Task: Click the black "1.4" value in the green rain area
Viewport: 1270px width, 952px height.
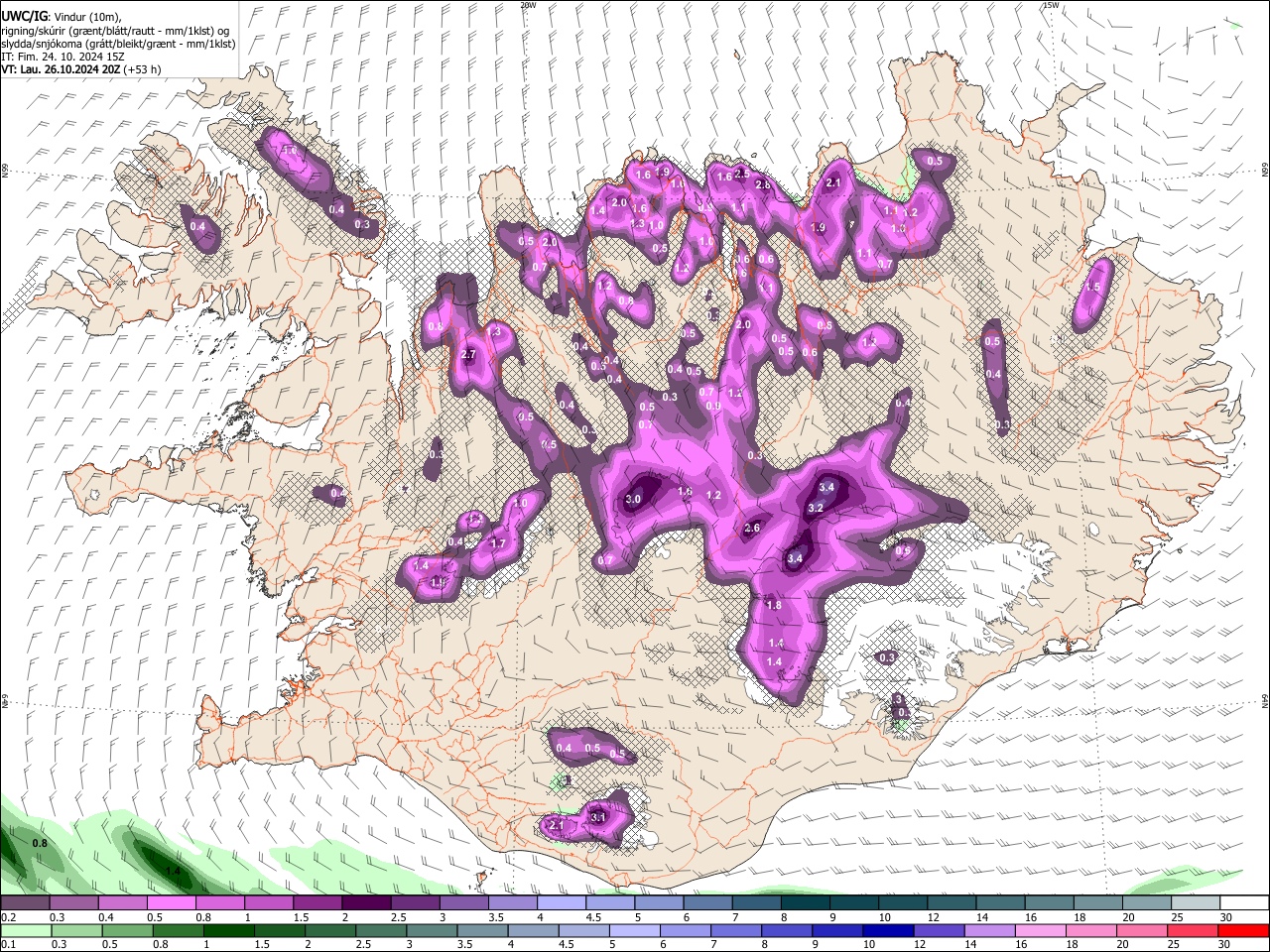Action: tap(173, 871)
